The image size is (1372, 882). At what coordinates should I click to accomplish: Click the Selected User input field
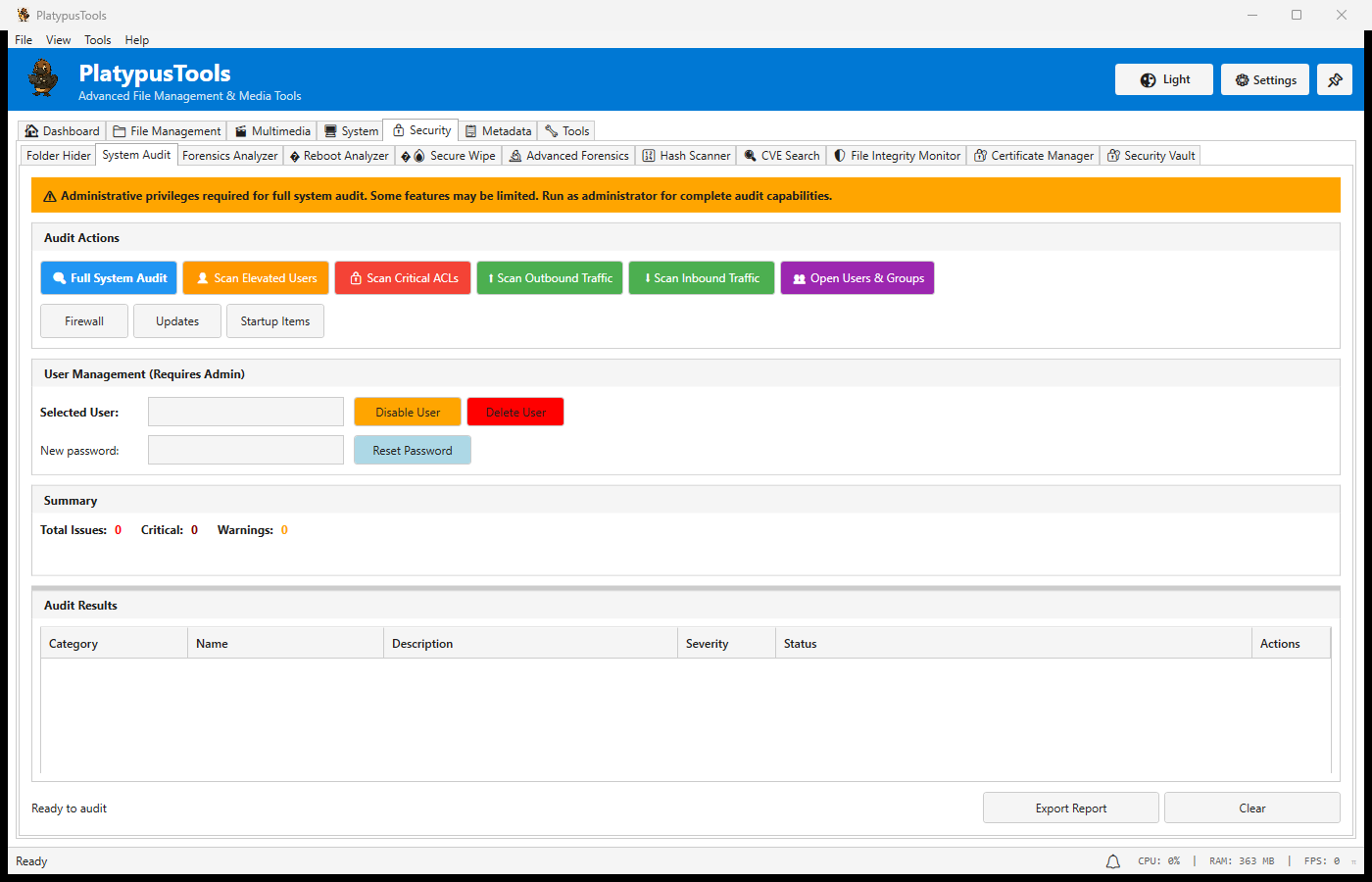pos(245,412)
